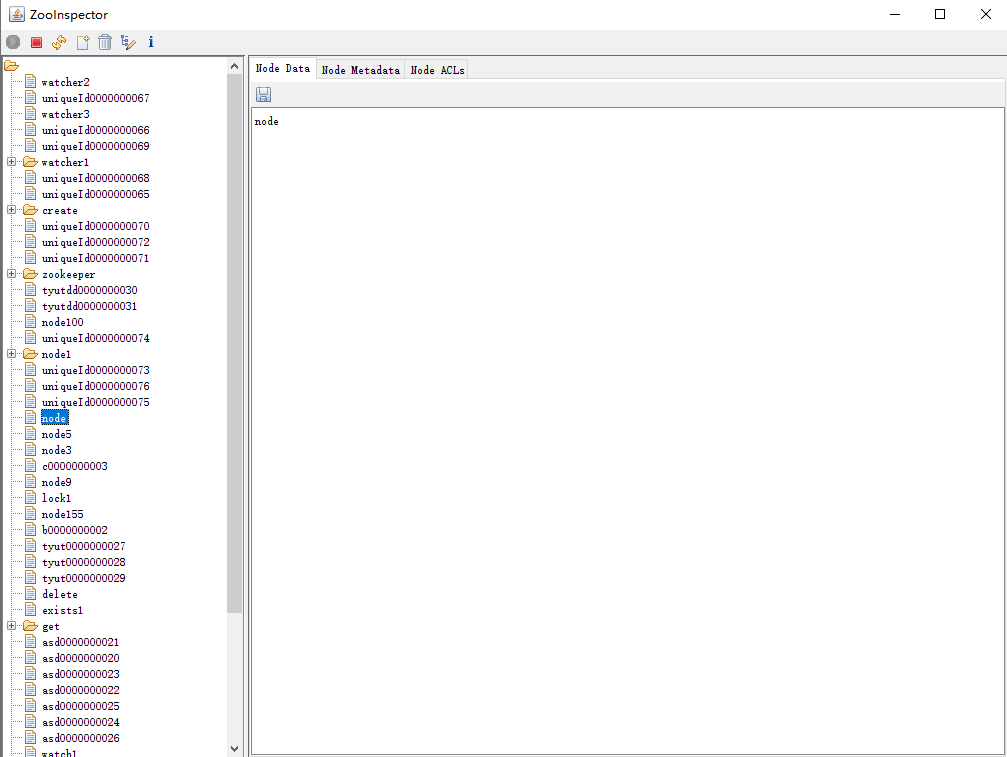Click the grey Connect toolbar icon

tap(13, 42)
